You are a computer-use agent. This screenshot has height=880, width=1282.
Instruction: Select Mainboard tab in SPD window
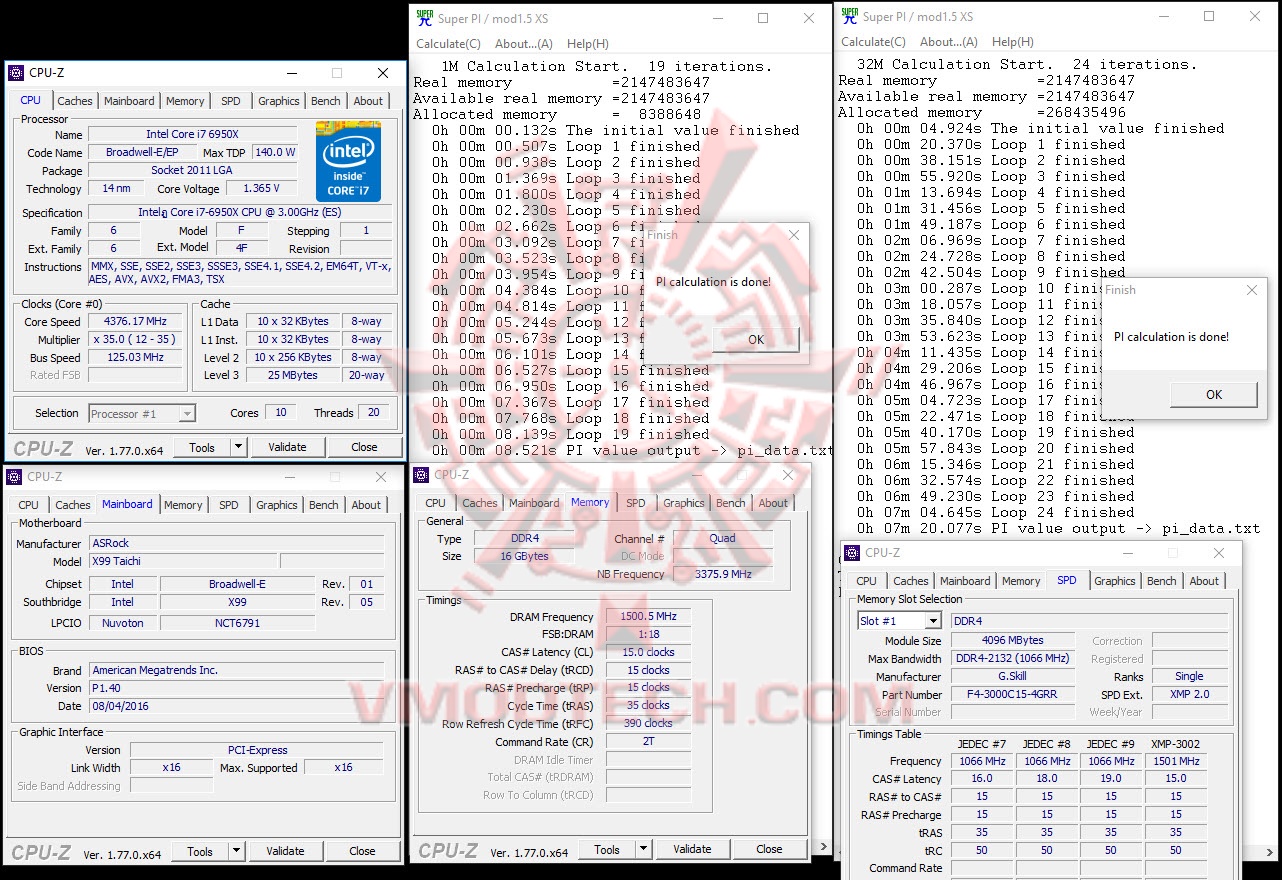point(965,581)
